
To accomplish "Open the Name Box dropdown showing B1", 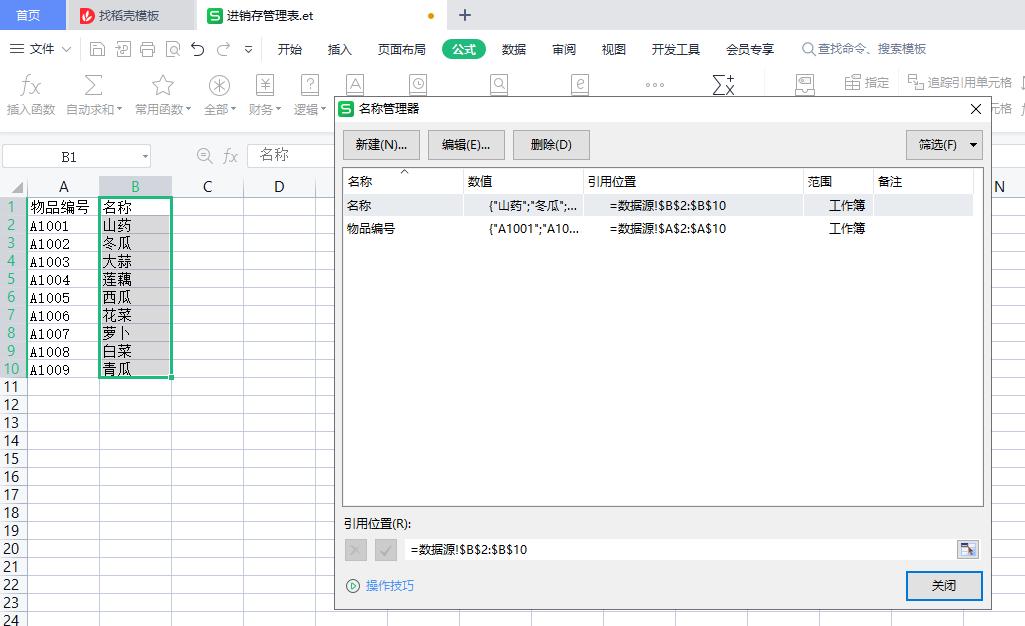I will (144, 156).
